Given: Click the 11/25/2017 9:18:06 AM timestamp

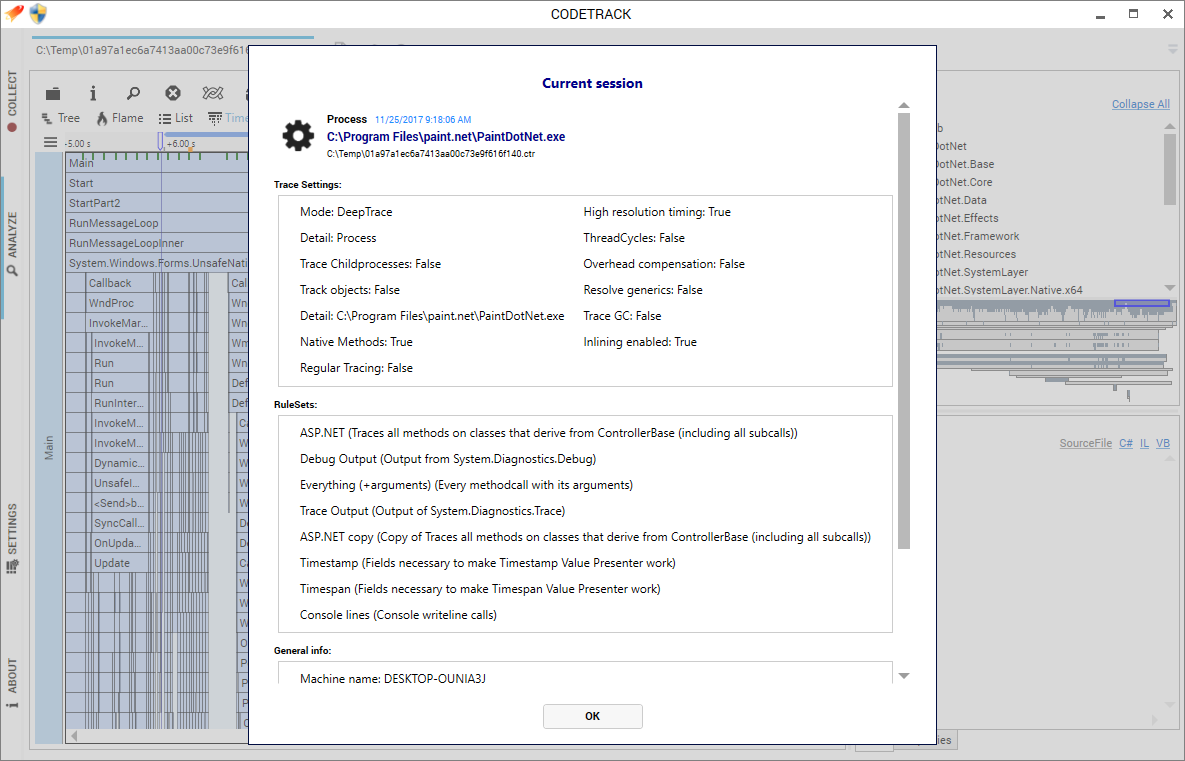Looking at the screenshot, I should click(423, 119).
